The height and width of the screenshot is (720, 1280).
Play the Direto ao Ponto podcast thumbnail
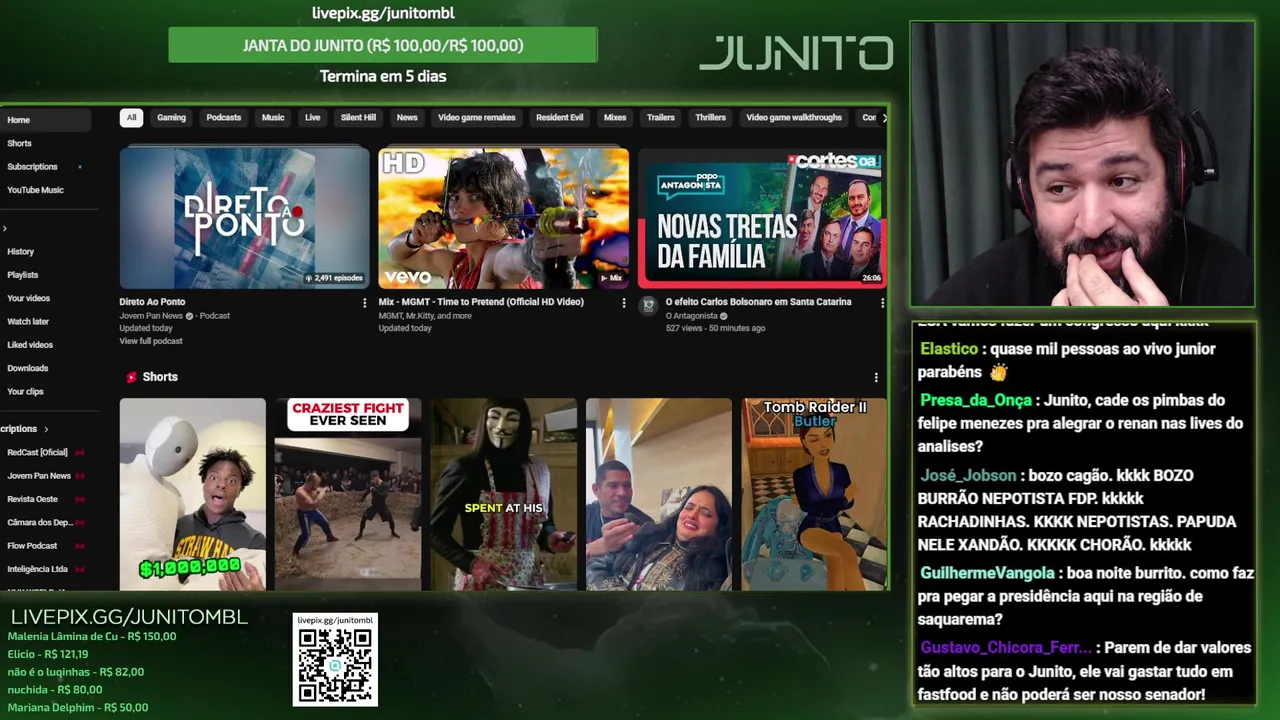244,218
